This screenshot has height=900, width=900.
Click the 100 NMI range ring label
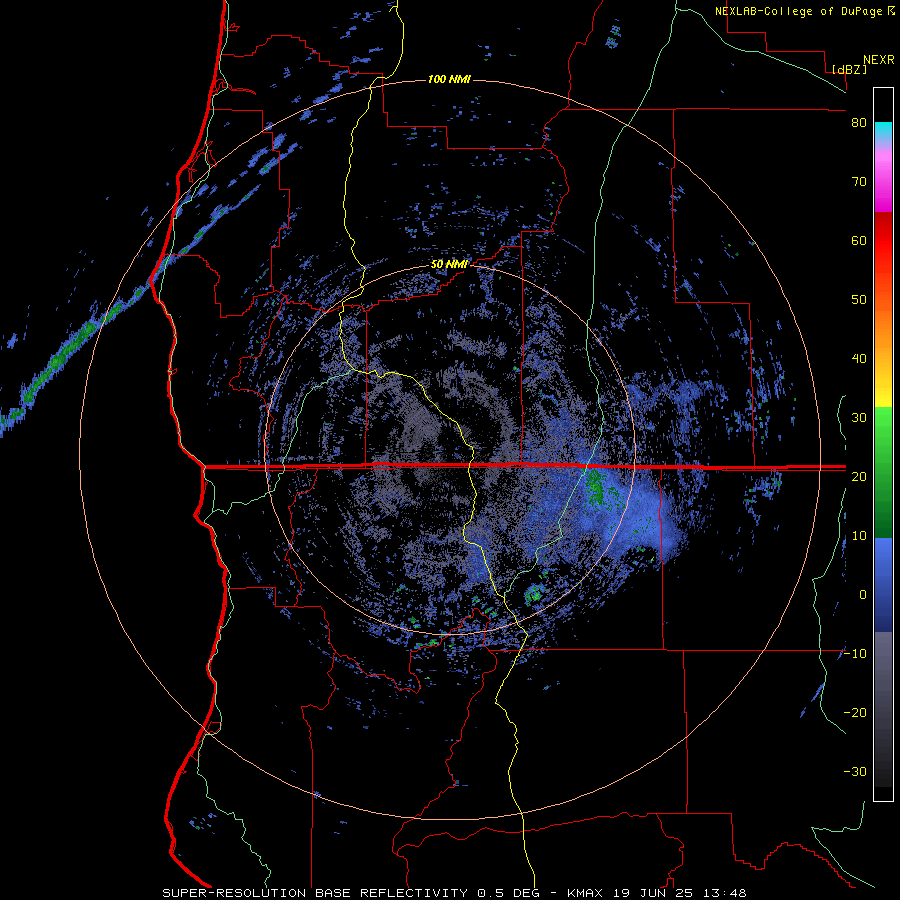point(449,79)
